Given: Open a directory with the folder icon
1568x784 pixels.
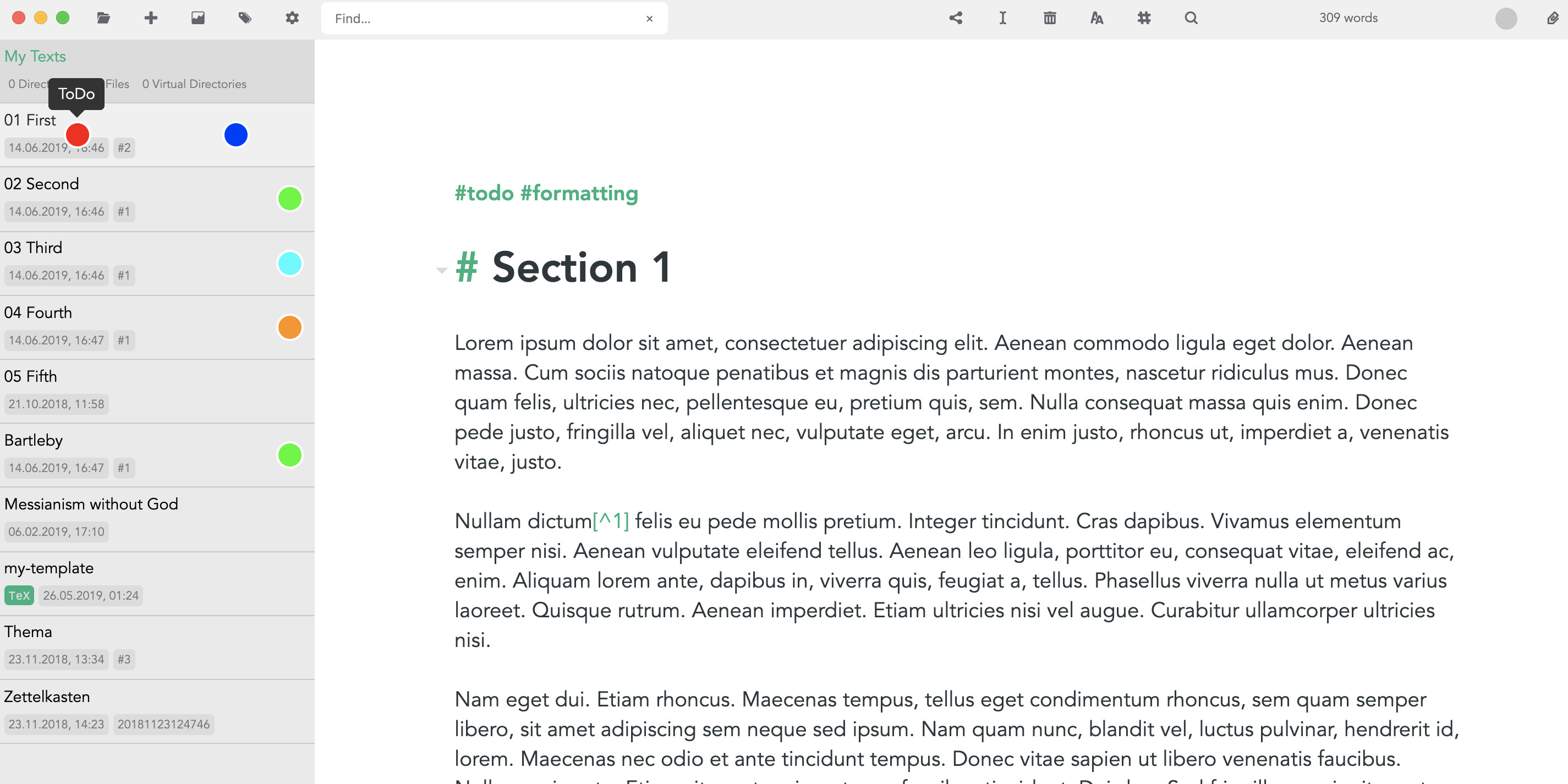Looking at the screenshot, I should [x=103, y=18].
